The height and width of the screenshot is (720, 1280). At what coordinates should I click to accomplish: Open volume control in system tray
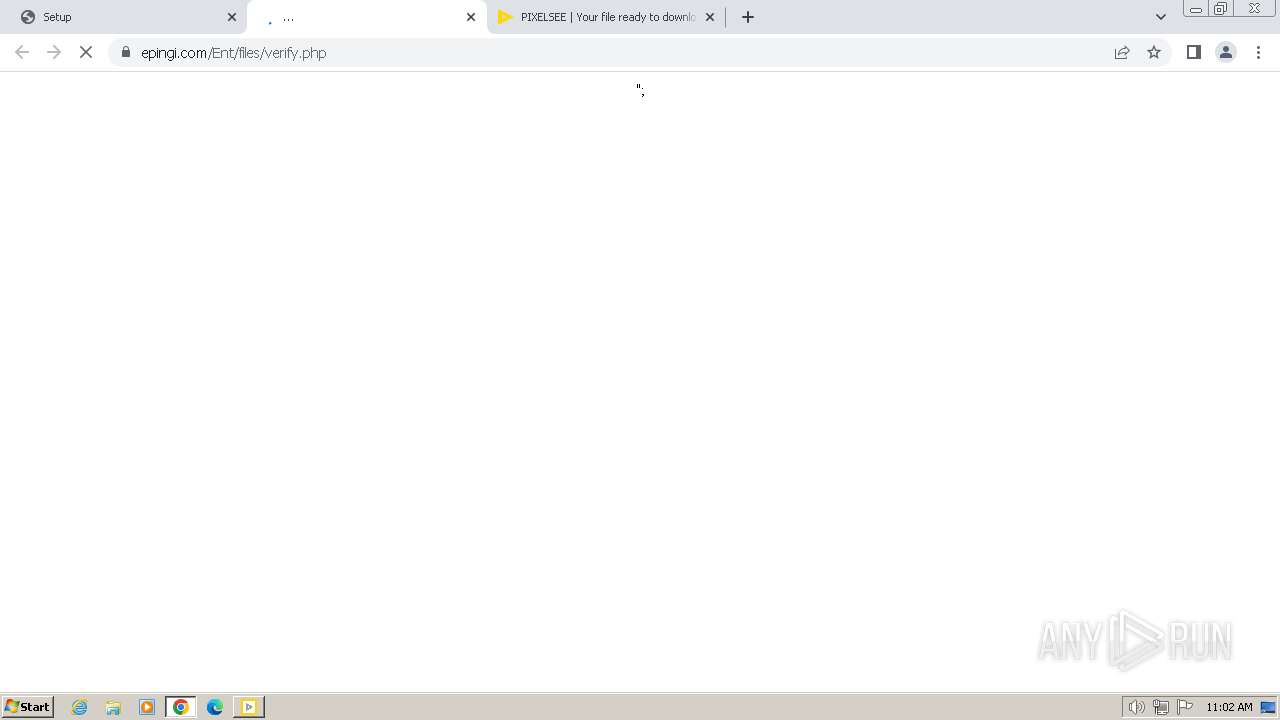1137,707
